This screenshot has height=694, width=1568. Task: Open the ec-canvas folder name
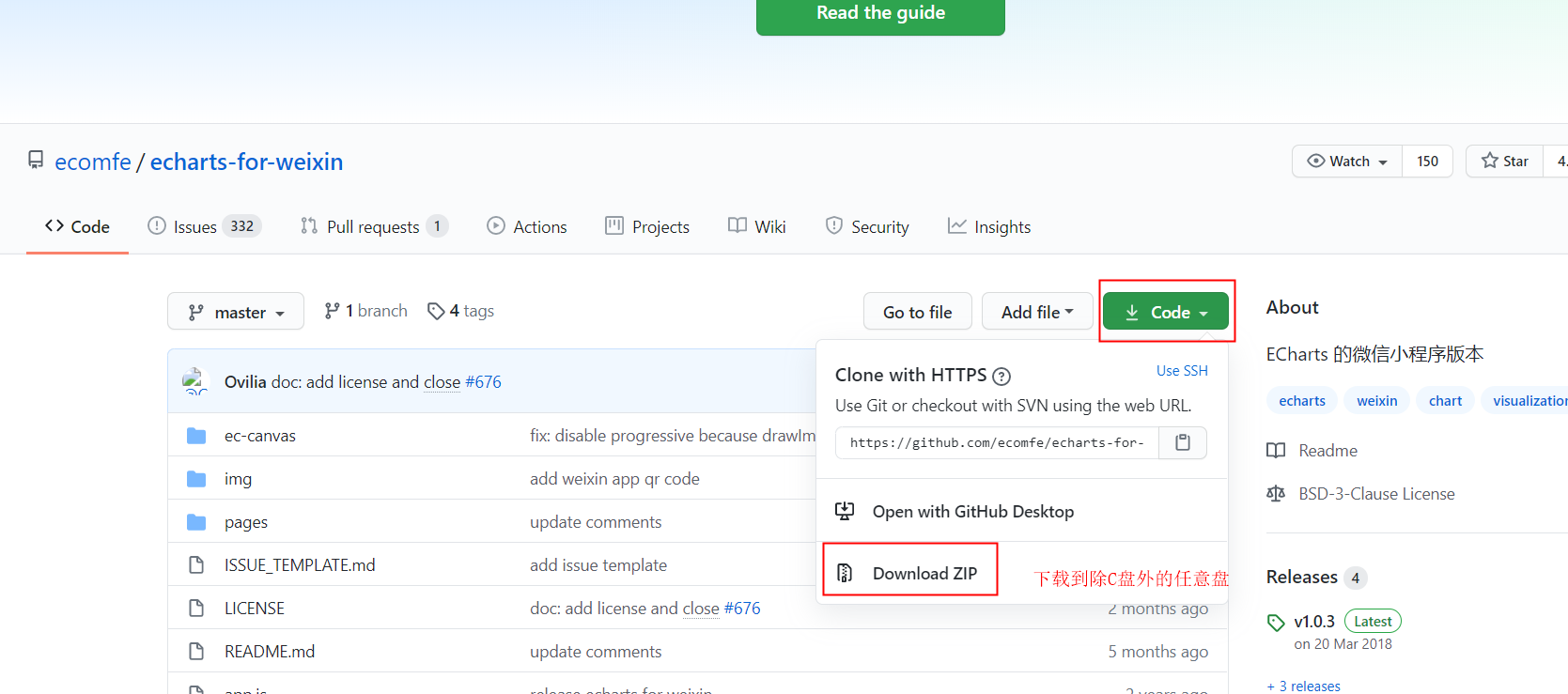260,436
